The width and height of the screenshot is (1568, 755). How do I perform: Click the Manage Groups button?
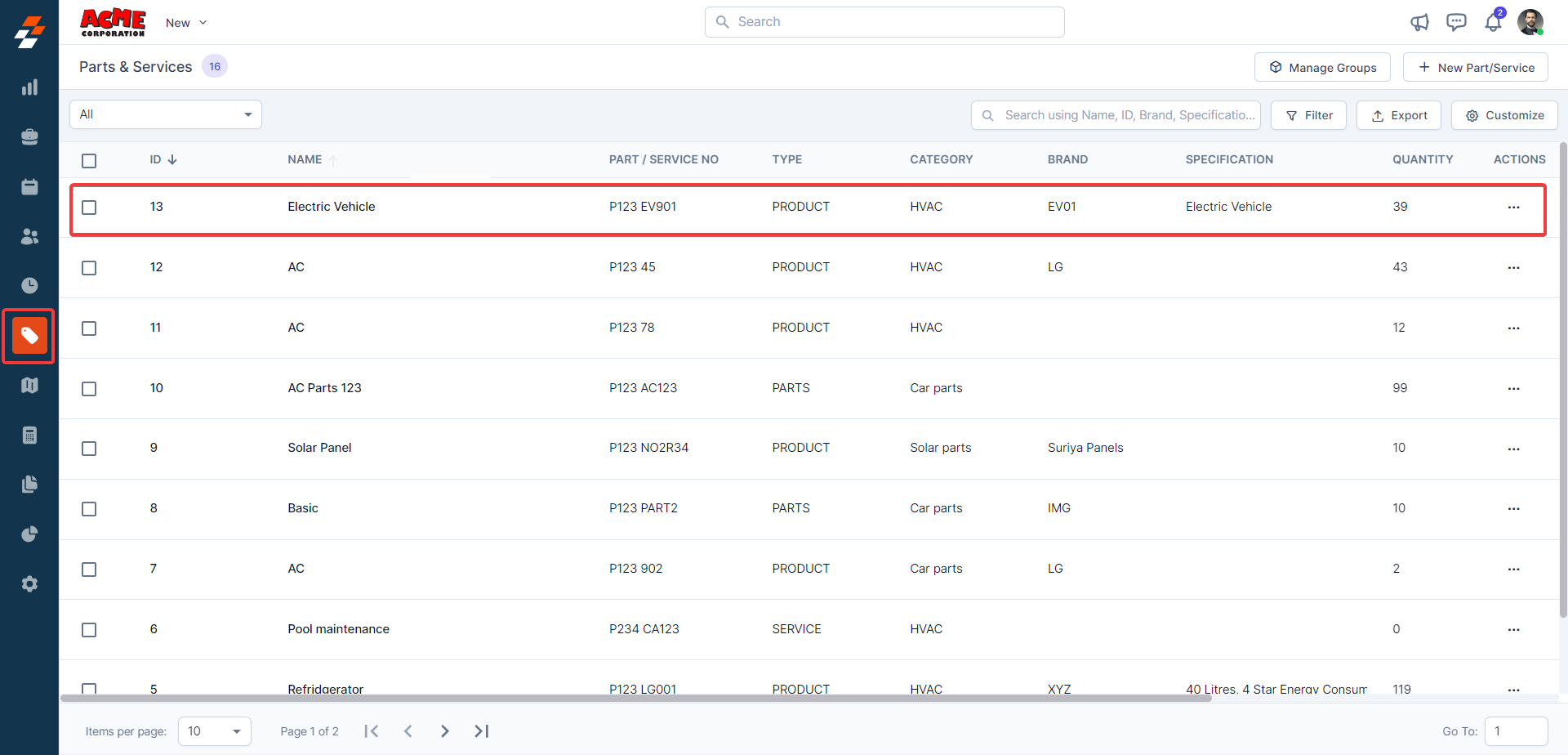1321,68
